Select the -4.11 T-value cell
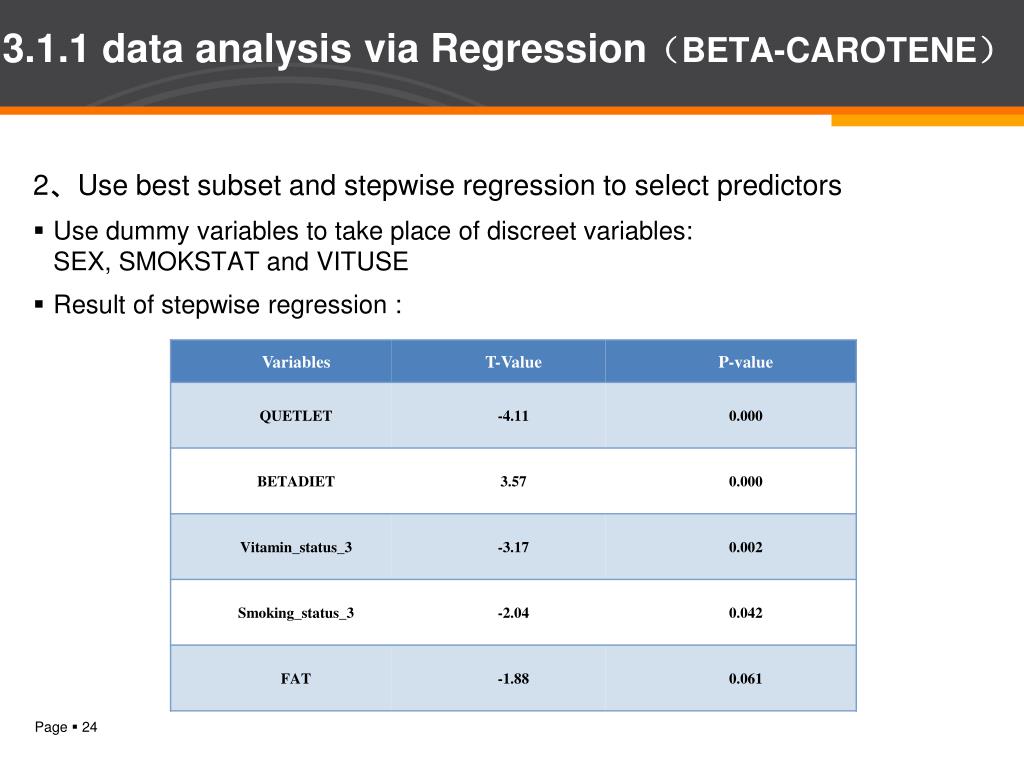1024x768 pixels. coord(513,416)
